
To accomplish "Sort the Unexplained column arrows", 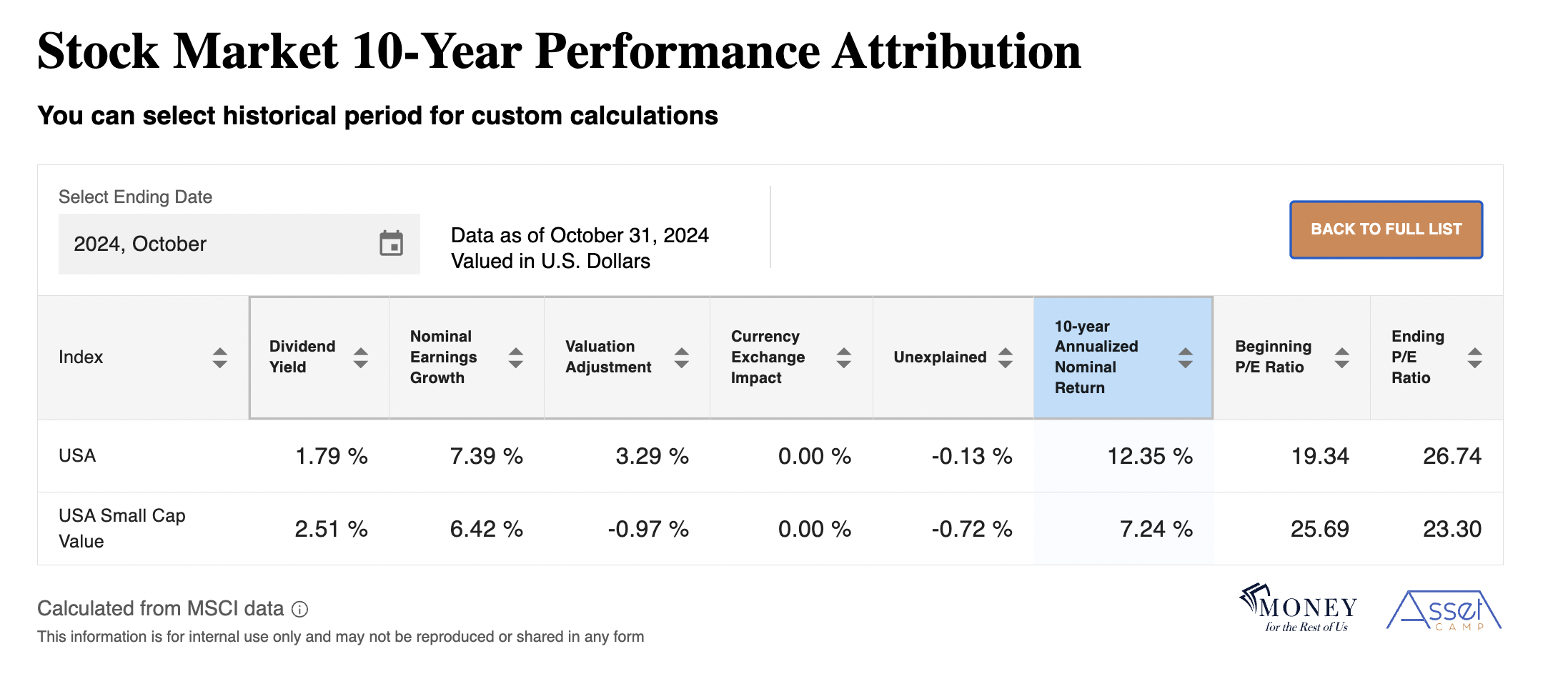I will point(1006,357).
